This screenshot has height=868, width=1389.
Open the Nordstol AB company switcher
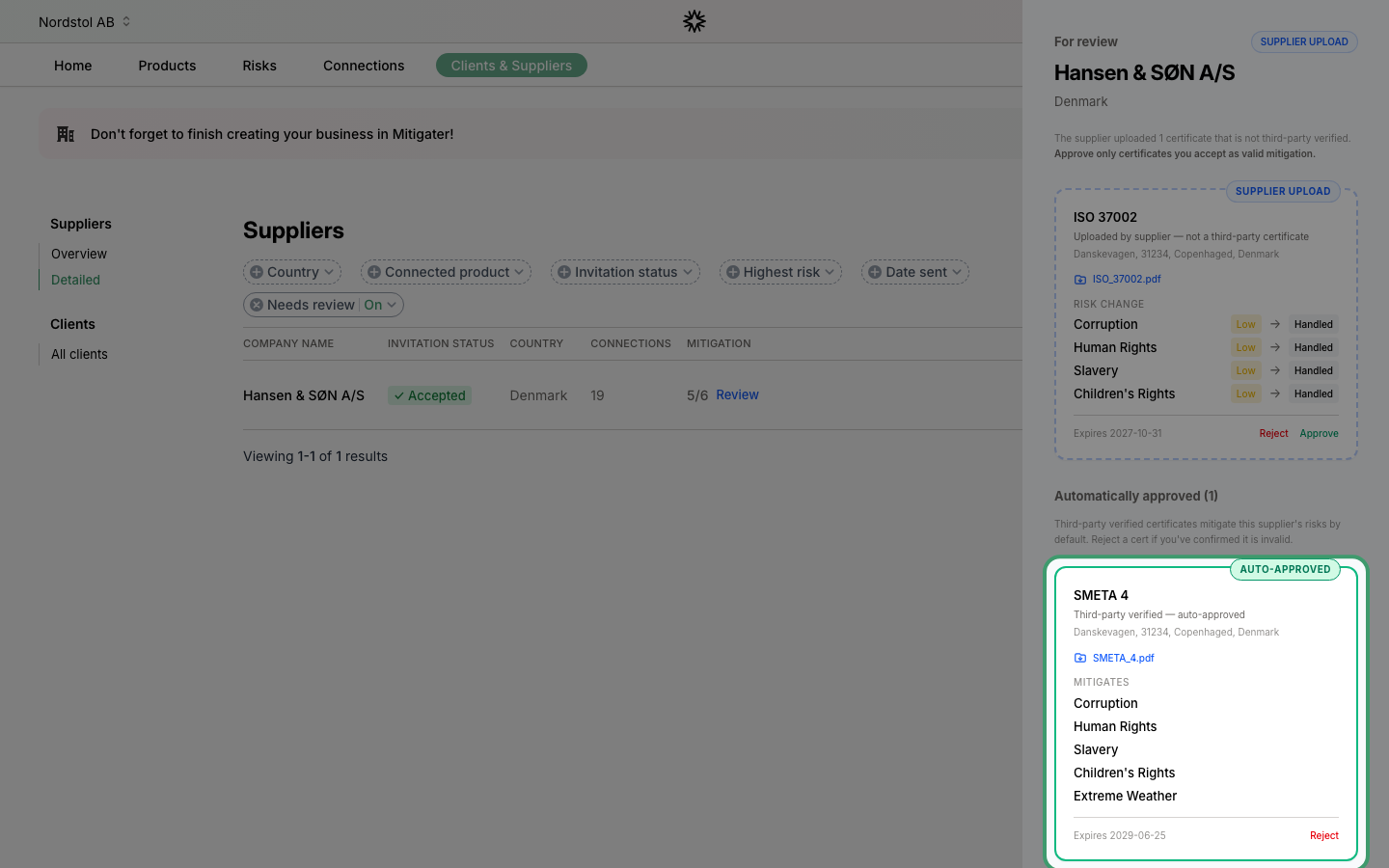click(x=85, y=21)
